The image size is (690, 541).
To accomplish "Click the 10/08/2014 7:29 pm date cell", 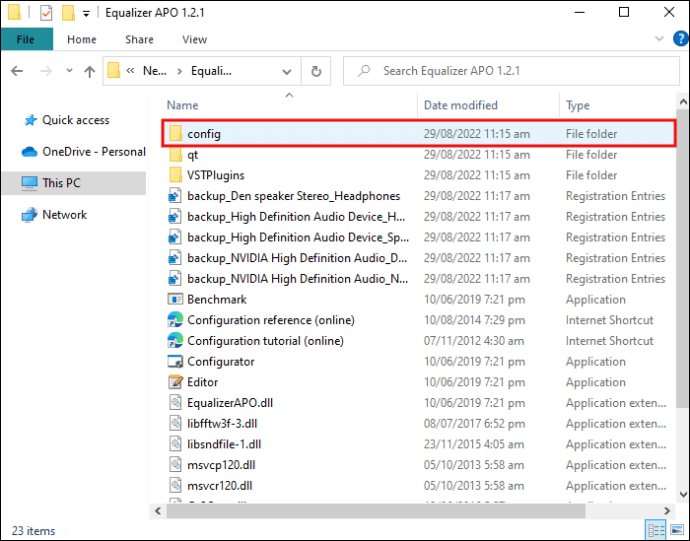I will [x=474, y=320].
